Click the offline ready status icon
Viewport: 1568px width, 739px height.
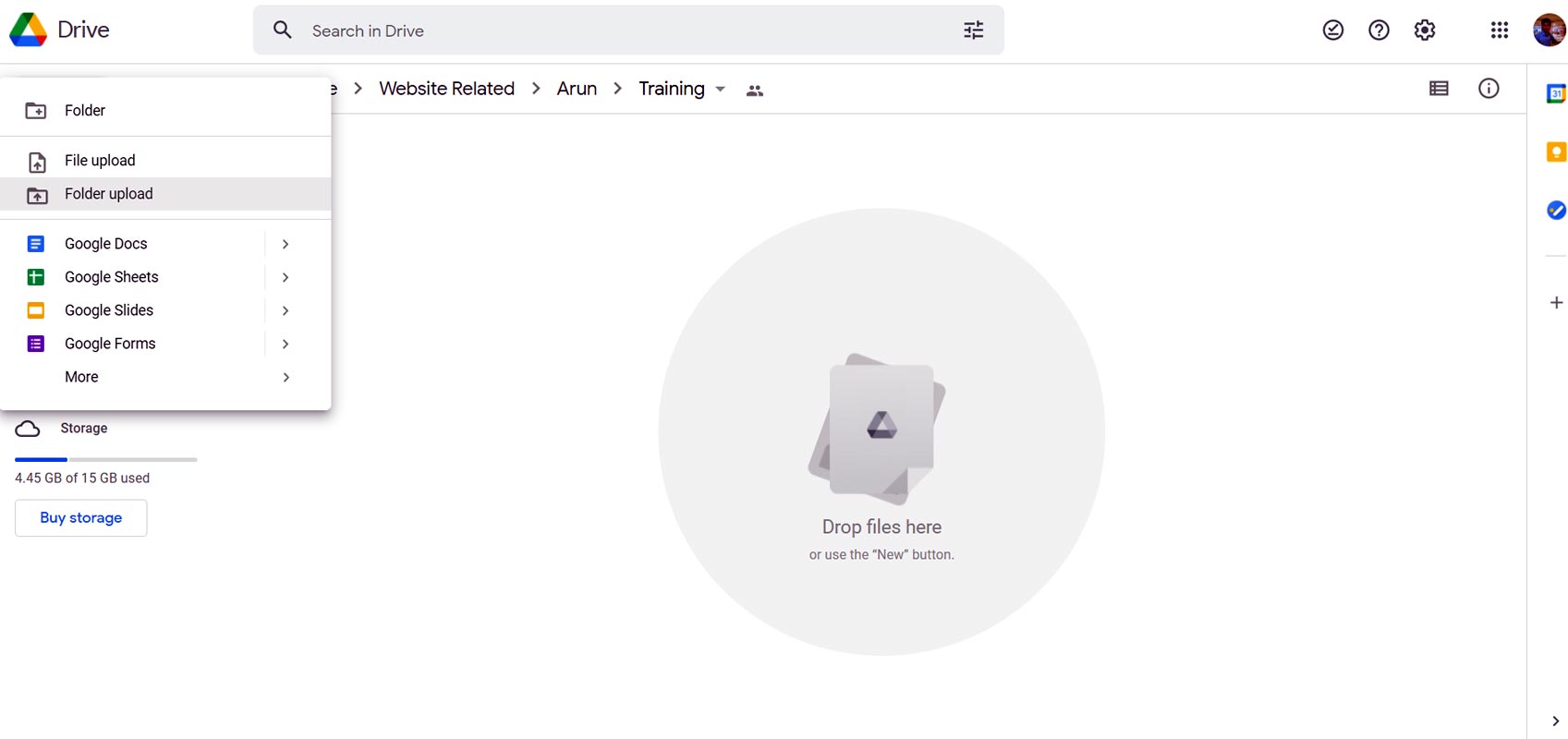coord(1332,30)
